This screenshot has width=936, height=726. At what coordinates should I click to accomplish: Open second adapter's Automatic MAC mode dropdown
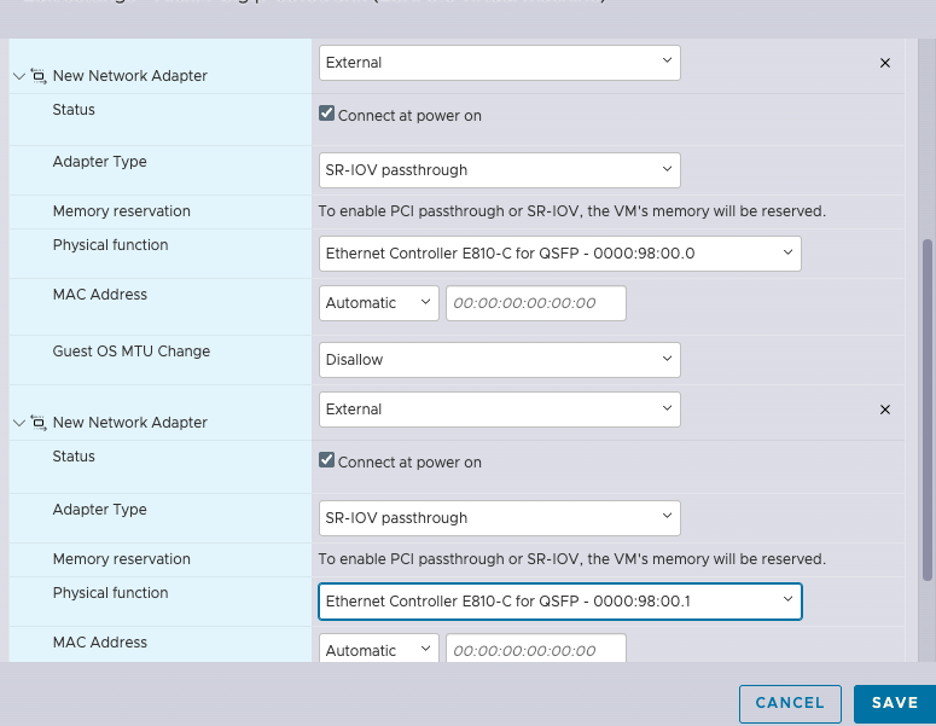pyautogui.click(x=378, y=648)
